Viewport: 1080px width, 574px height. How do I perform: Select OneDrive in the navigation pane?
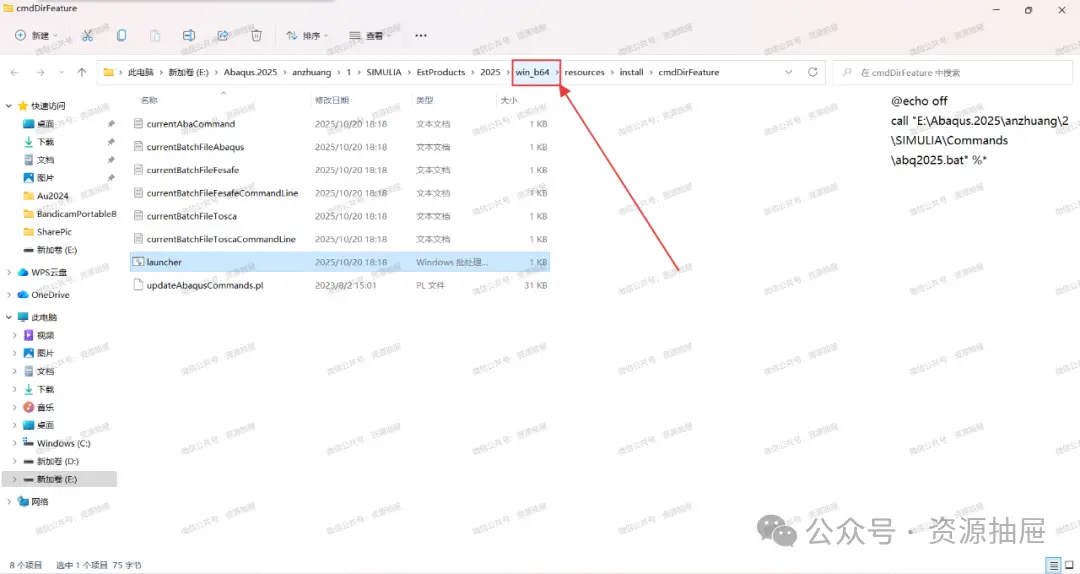pyautogui.click(x=50, y=295)
